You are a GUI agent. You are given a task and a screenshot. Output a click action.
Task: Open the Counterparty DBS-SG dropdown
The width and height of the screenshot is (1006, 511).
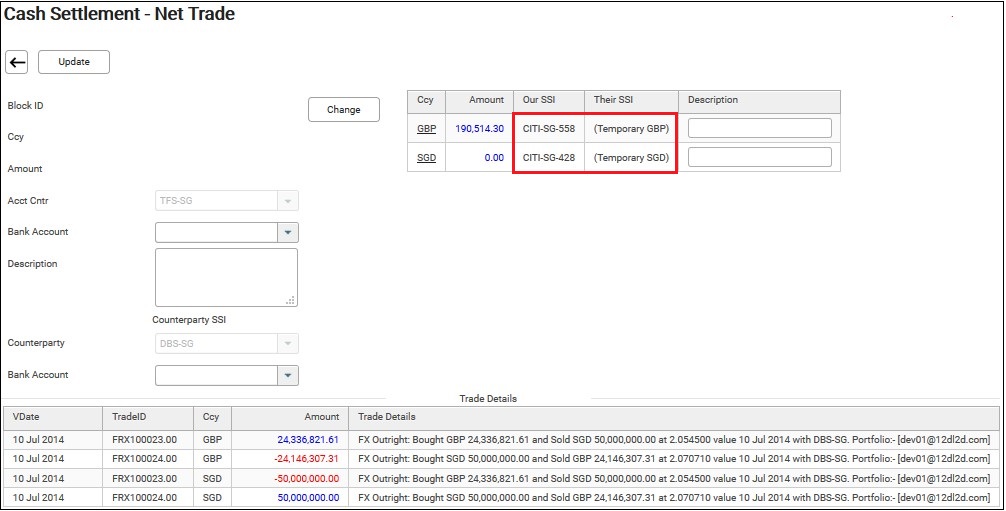(287, 344)
